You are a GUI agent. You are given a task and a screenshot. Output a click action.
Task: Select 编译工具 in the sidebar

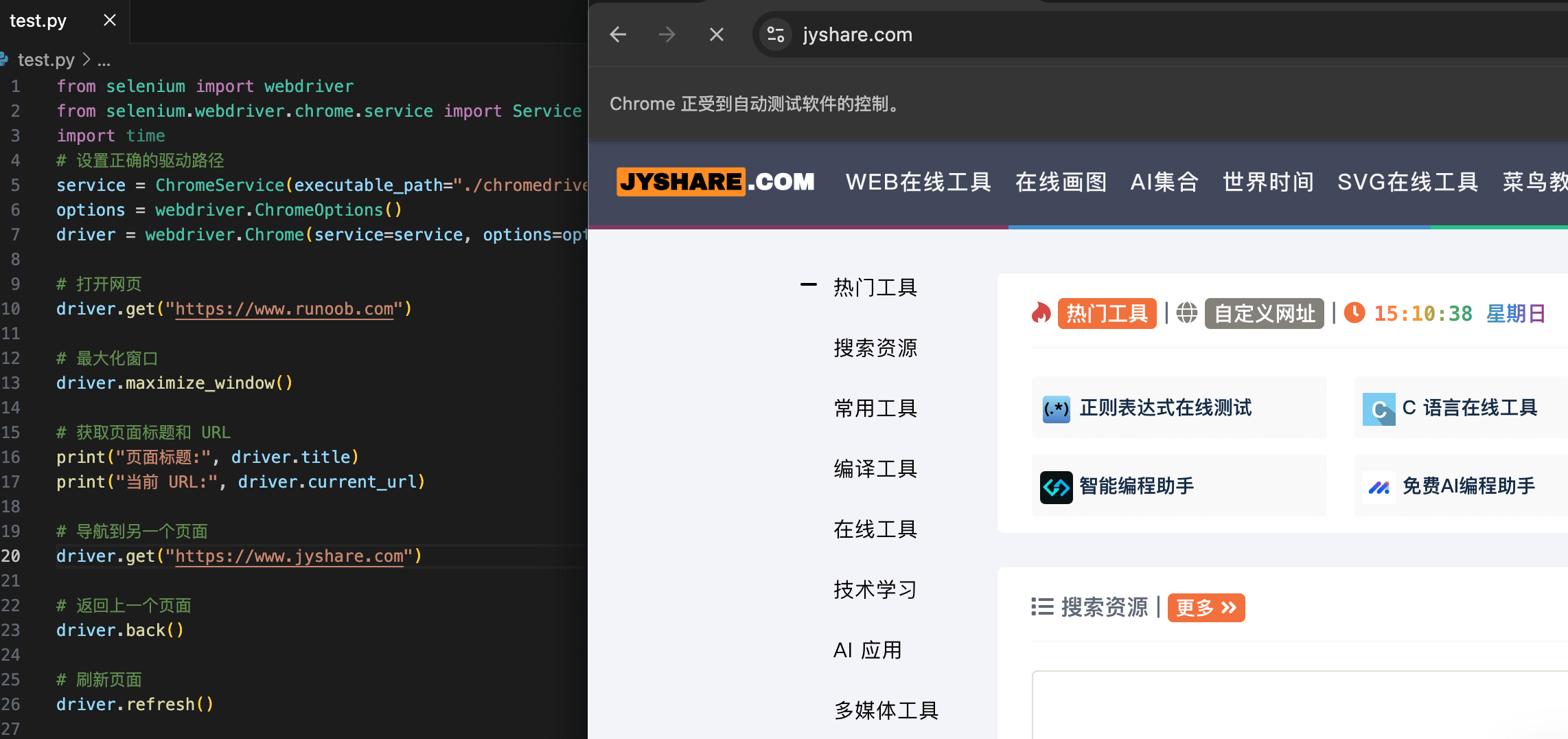tap(875, 469)
